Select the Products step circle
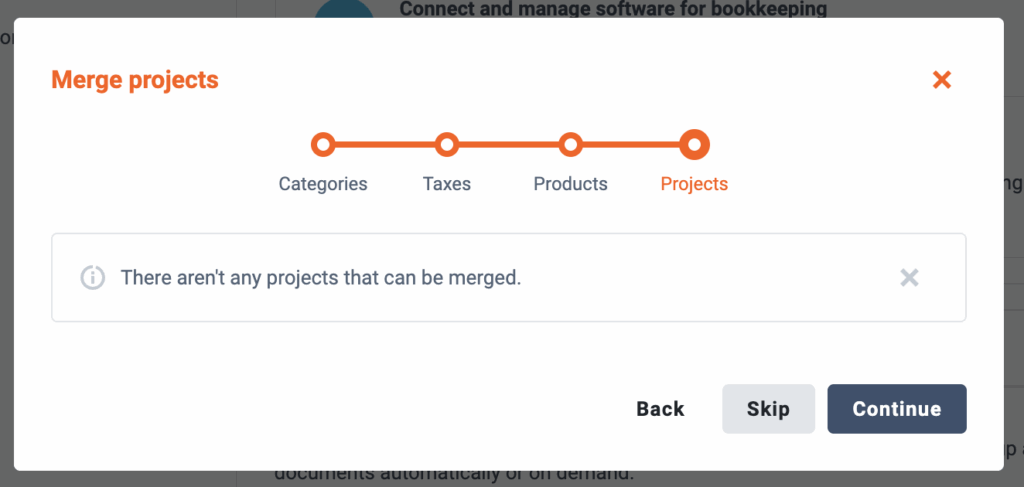The height and width of the screenshot is (487, 1024). point(571,144)
